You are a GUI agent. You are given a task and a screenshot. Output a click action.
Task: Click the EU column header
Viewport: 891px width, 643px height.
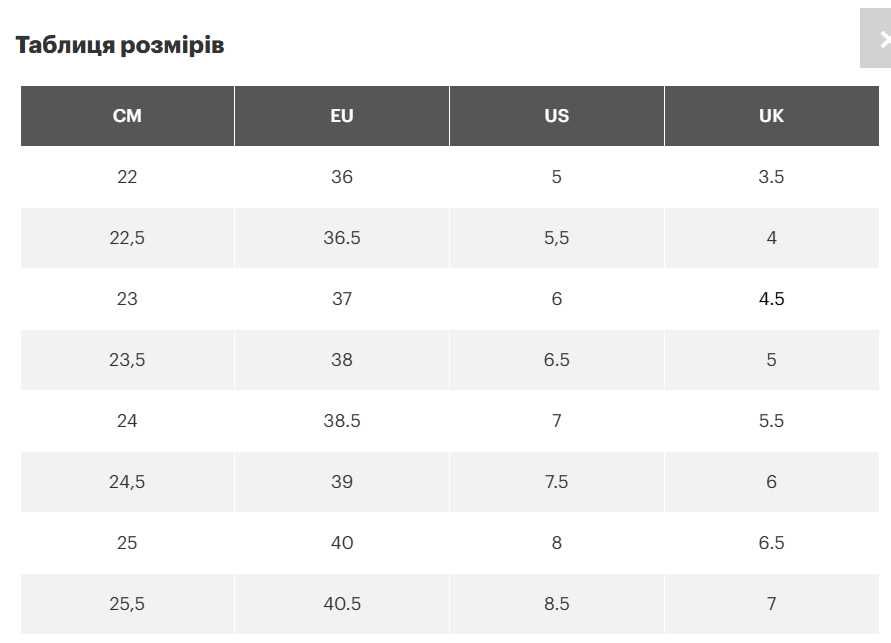pyautogui.click(x=342, y=116)
